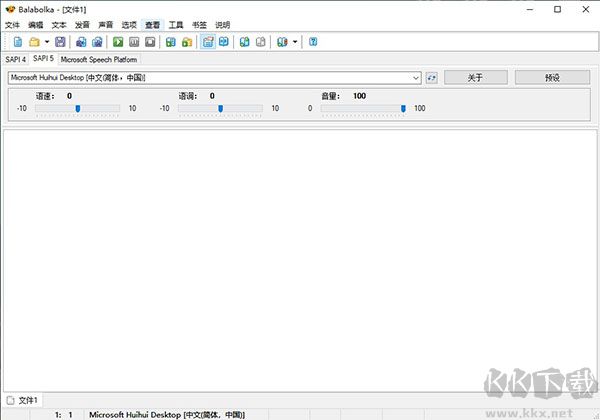The image size is (600, 420).
Task: Switch to the Microsoft Speech Platform tab
Action: click(x=99, y=60)
